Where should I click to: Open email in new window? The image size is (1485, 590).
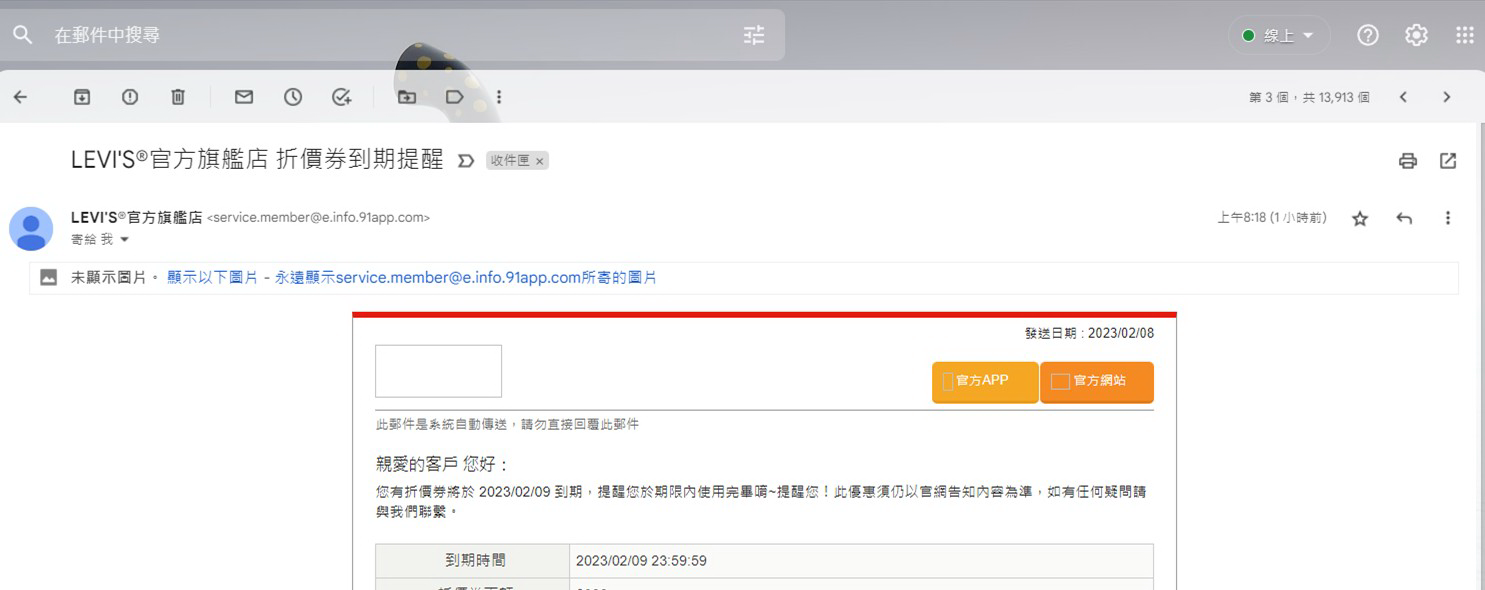tap(1448, 161)
